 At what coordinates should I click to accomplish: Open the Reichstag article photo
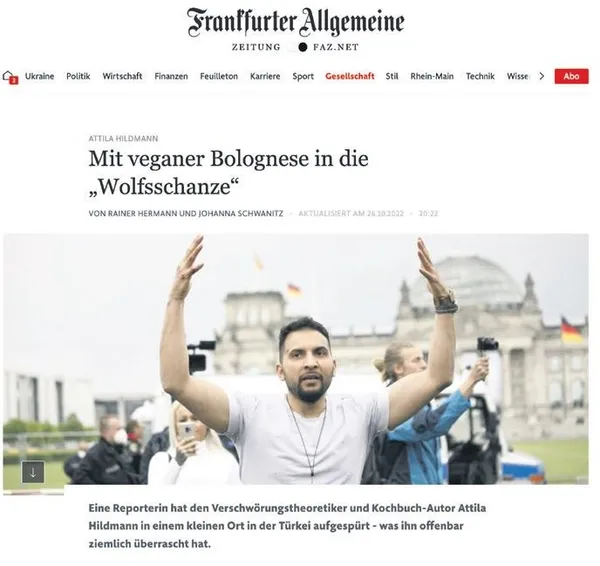pos(296,359)
